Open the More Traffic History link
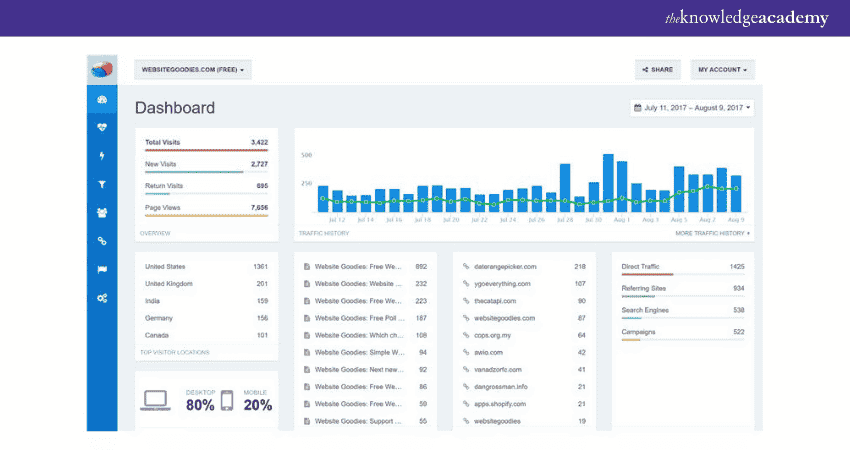The height and width of the screenshot is (450, 850). click(x=711, y=233)
